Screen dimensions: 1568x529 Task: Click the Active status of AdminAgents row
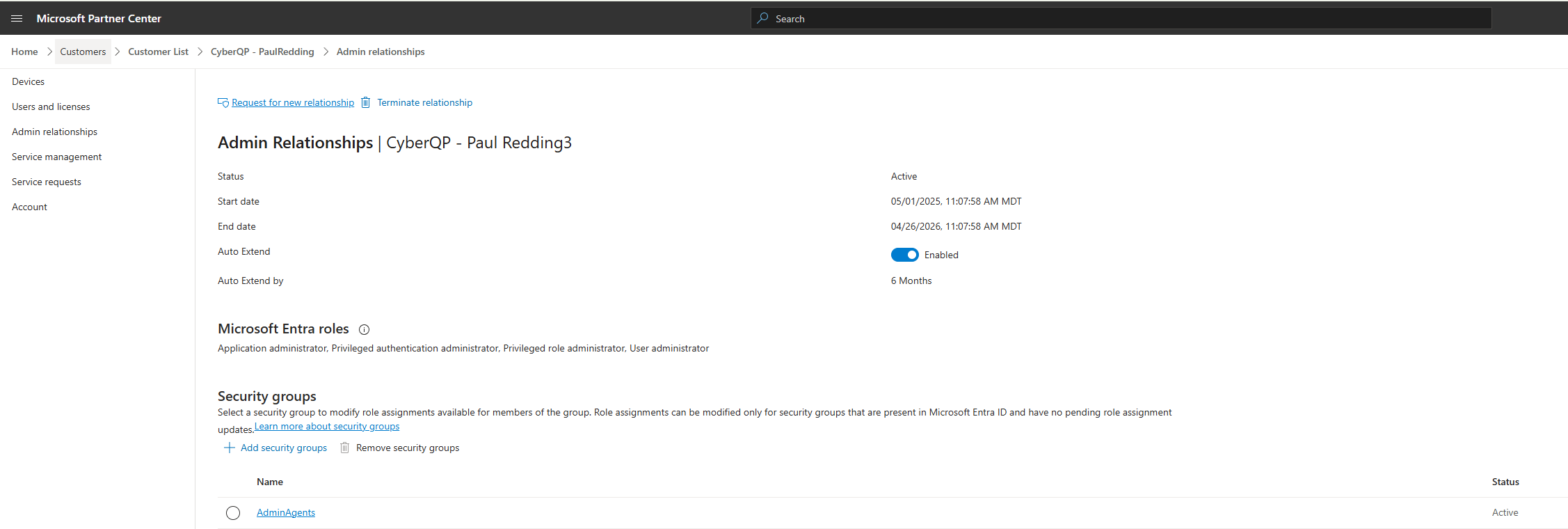[x=1505, y=512]
